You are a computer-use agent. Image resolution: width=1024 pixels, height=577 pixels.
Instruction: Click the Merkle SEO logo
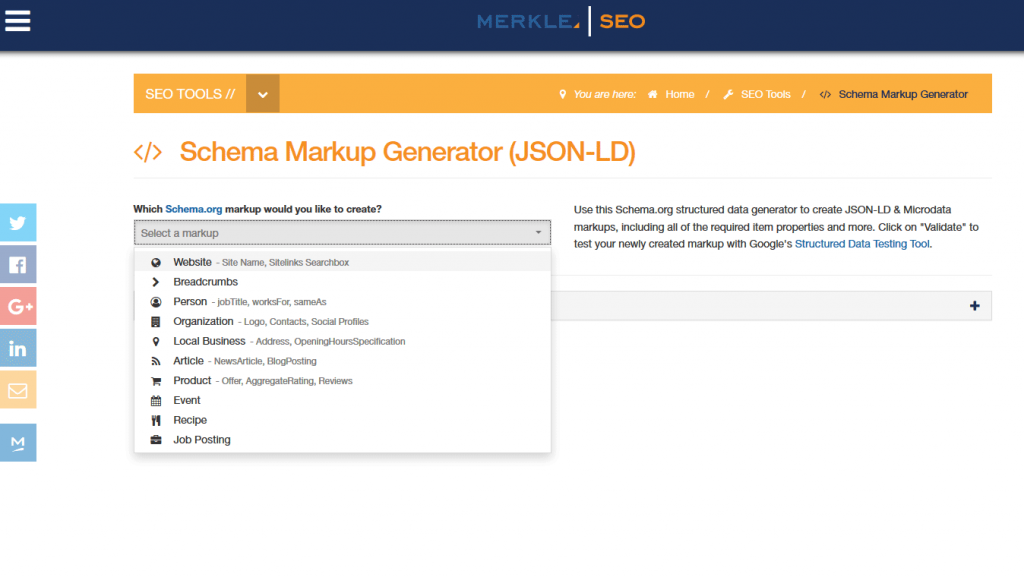pos(561,22)
